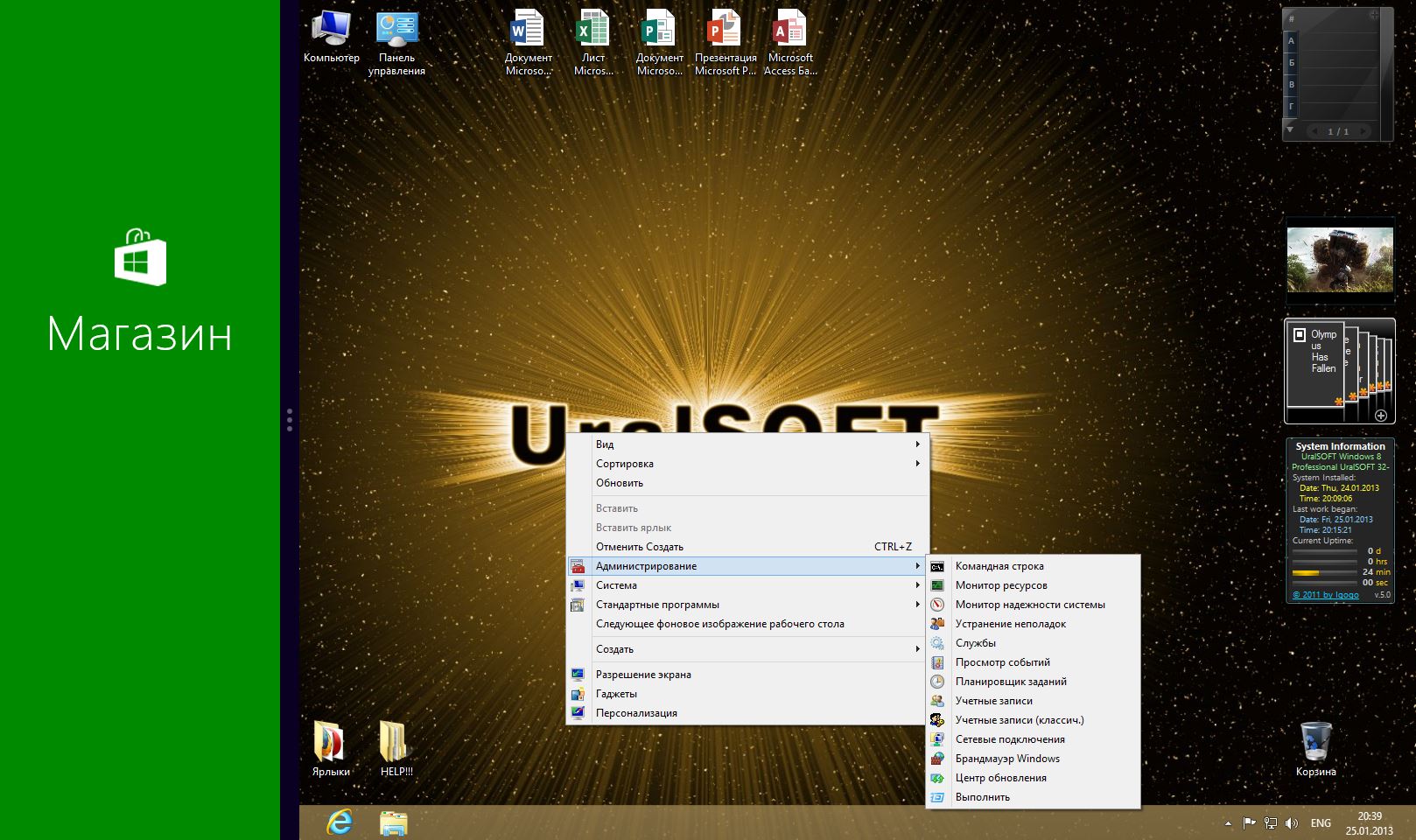Click the Монитор ресурсов icon in the submenu
The width and height of the screenshot is (1416, 840).
937,585
